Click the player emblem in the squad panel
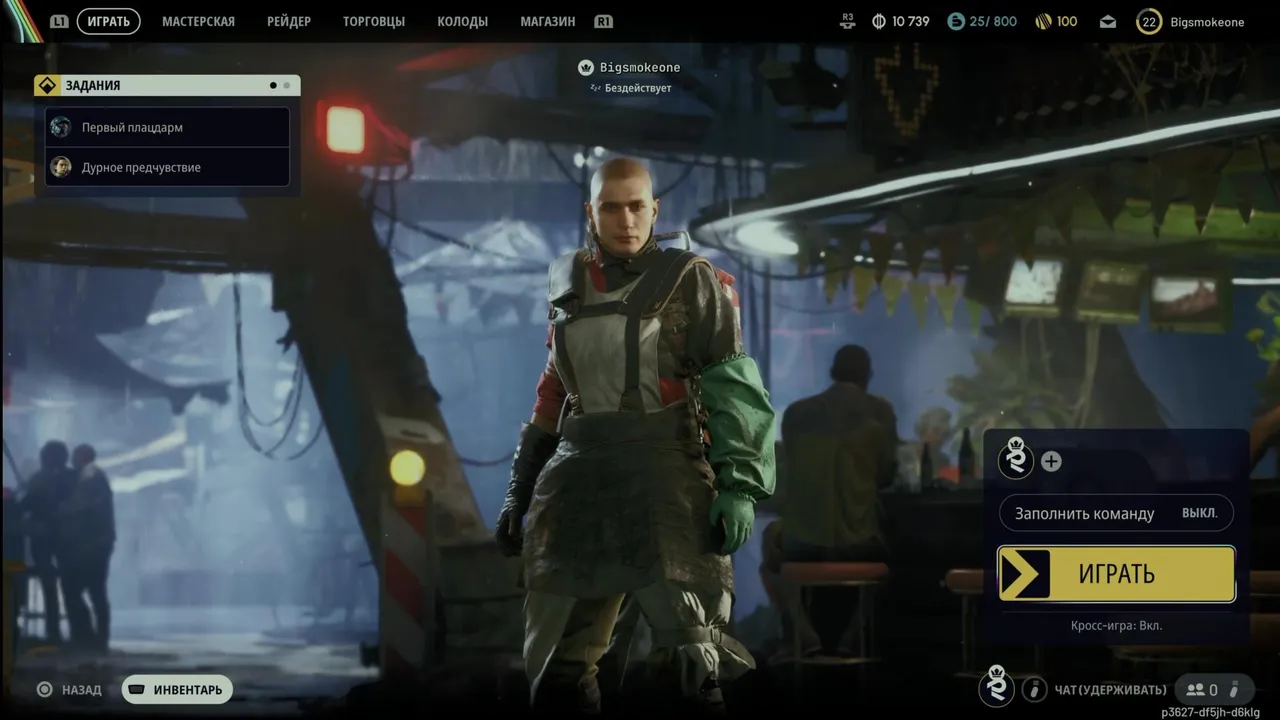This screenshot has width=1280, height=720. point(1016,459)
